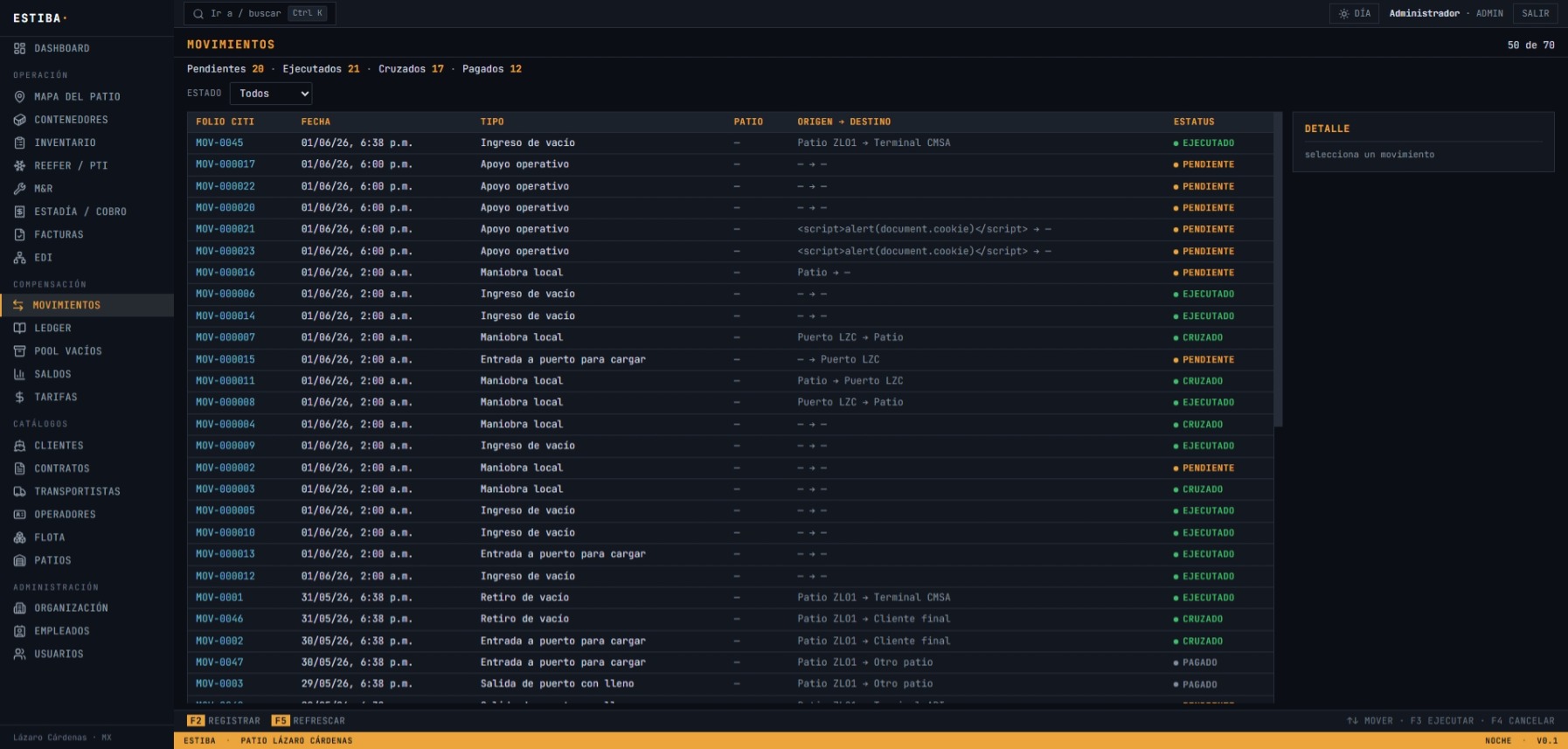
Task: Click the Tipo column header
Action: [492, 122]
